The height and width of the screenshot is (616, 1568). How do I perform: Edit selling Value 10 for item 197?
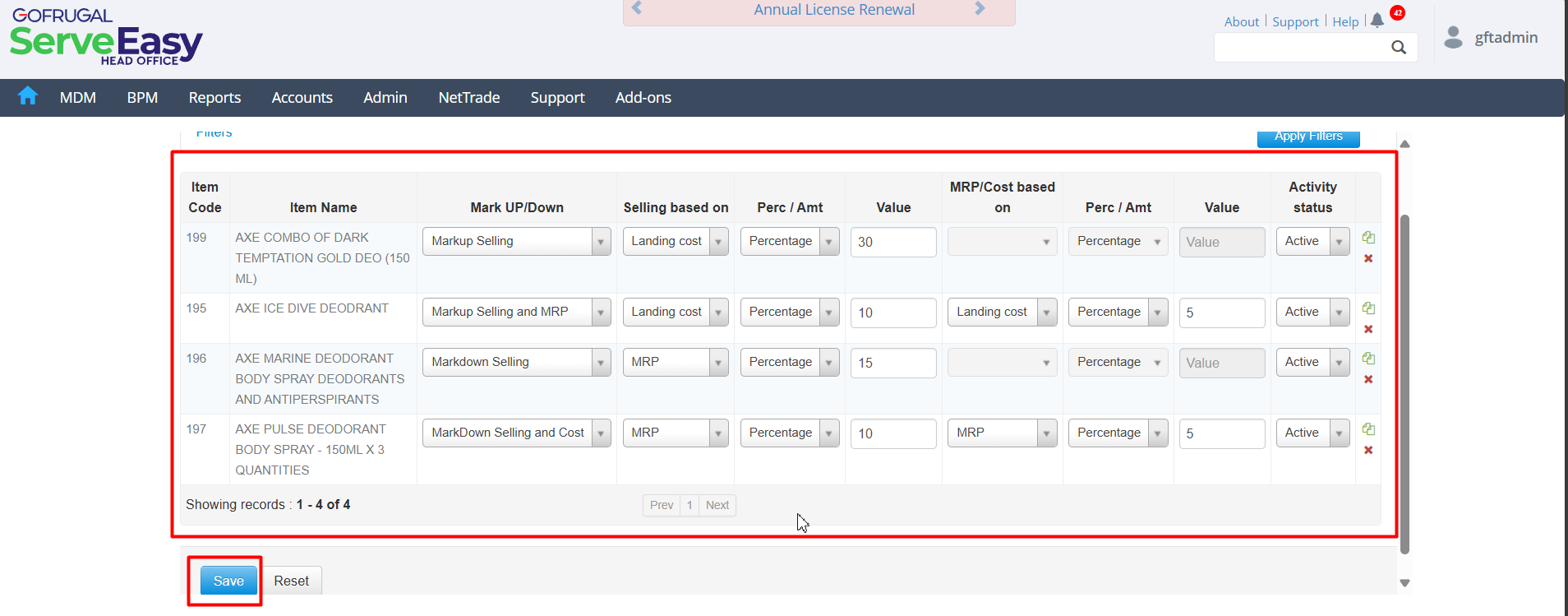[893, 433]
